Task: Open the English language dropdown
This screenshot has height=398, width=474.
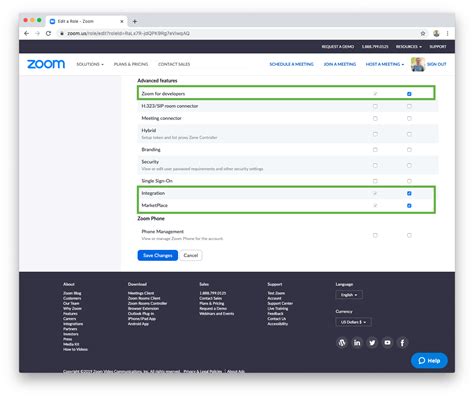Action: [x=349, y=295]
